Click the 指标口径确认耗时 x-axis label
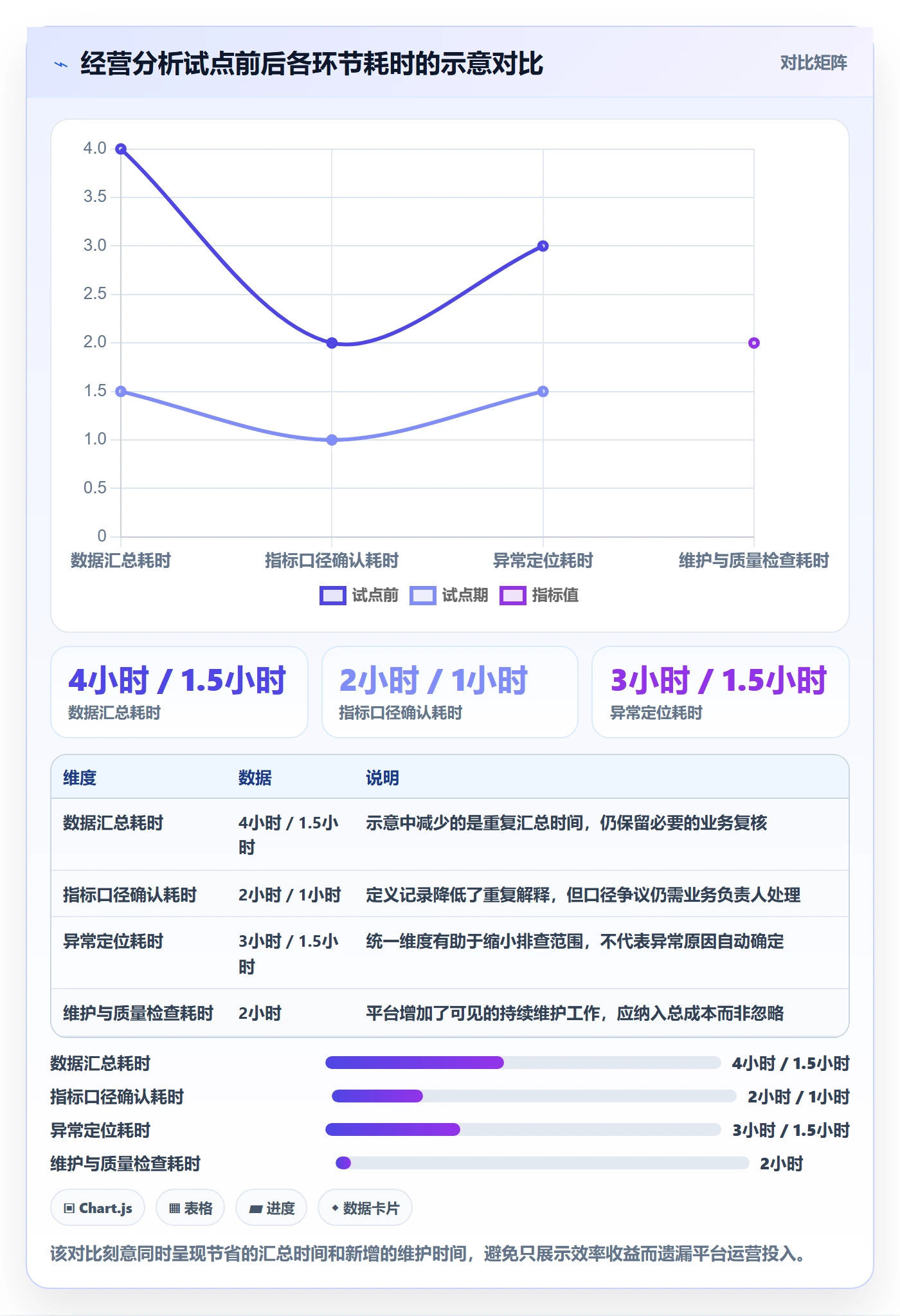This screenshot has width=900, height=1316. pos(332,561)
